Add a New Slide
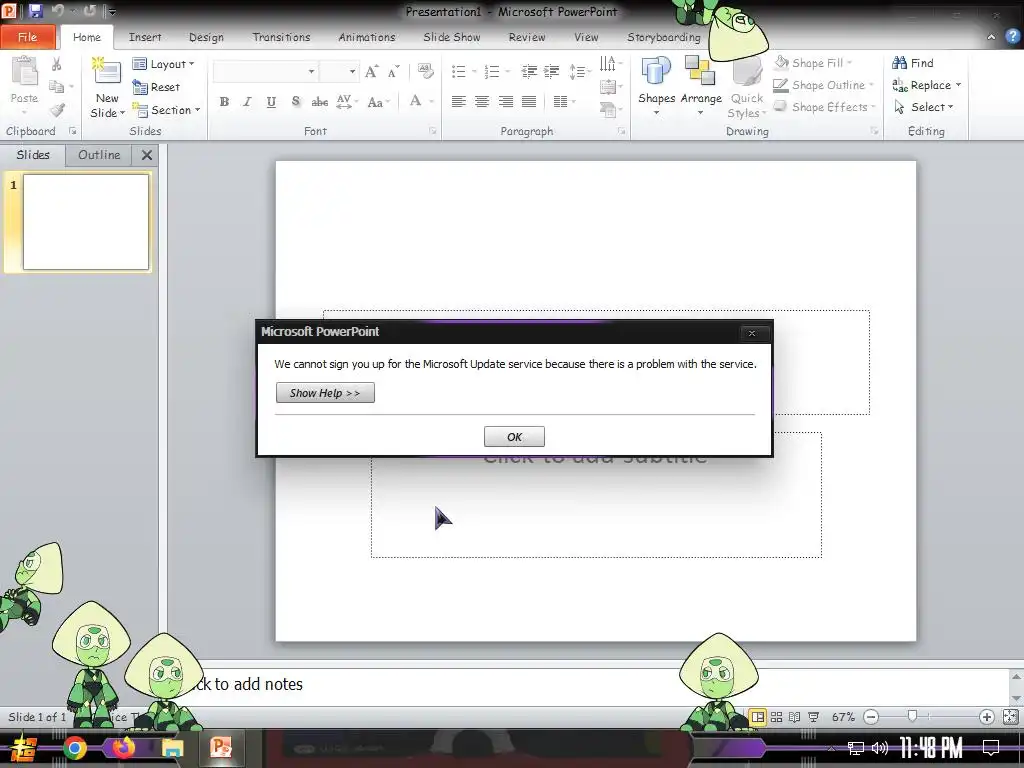The width and height of the screenshot is (1024, 768). tap(107, 88)
